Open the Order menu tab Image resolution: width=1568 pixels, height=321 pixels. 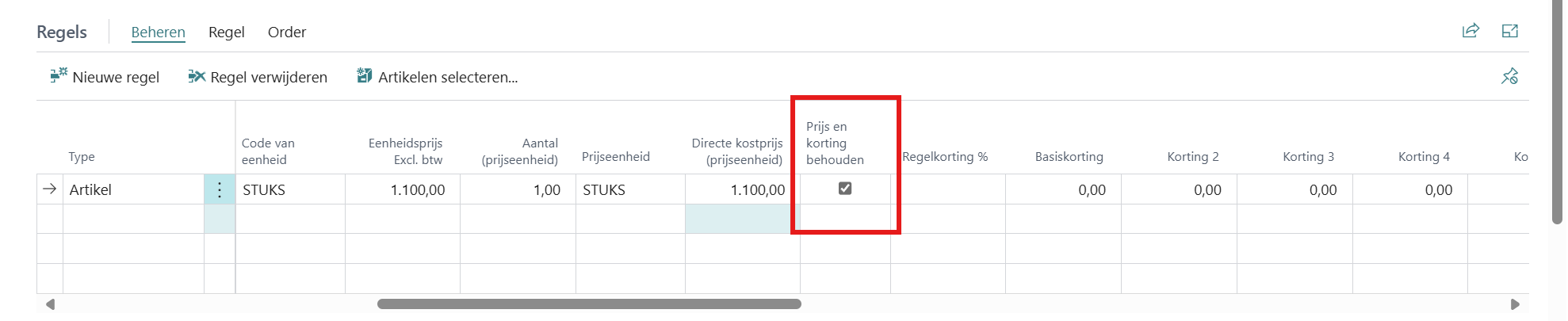point(286,32)
